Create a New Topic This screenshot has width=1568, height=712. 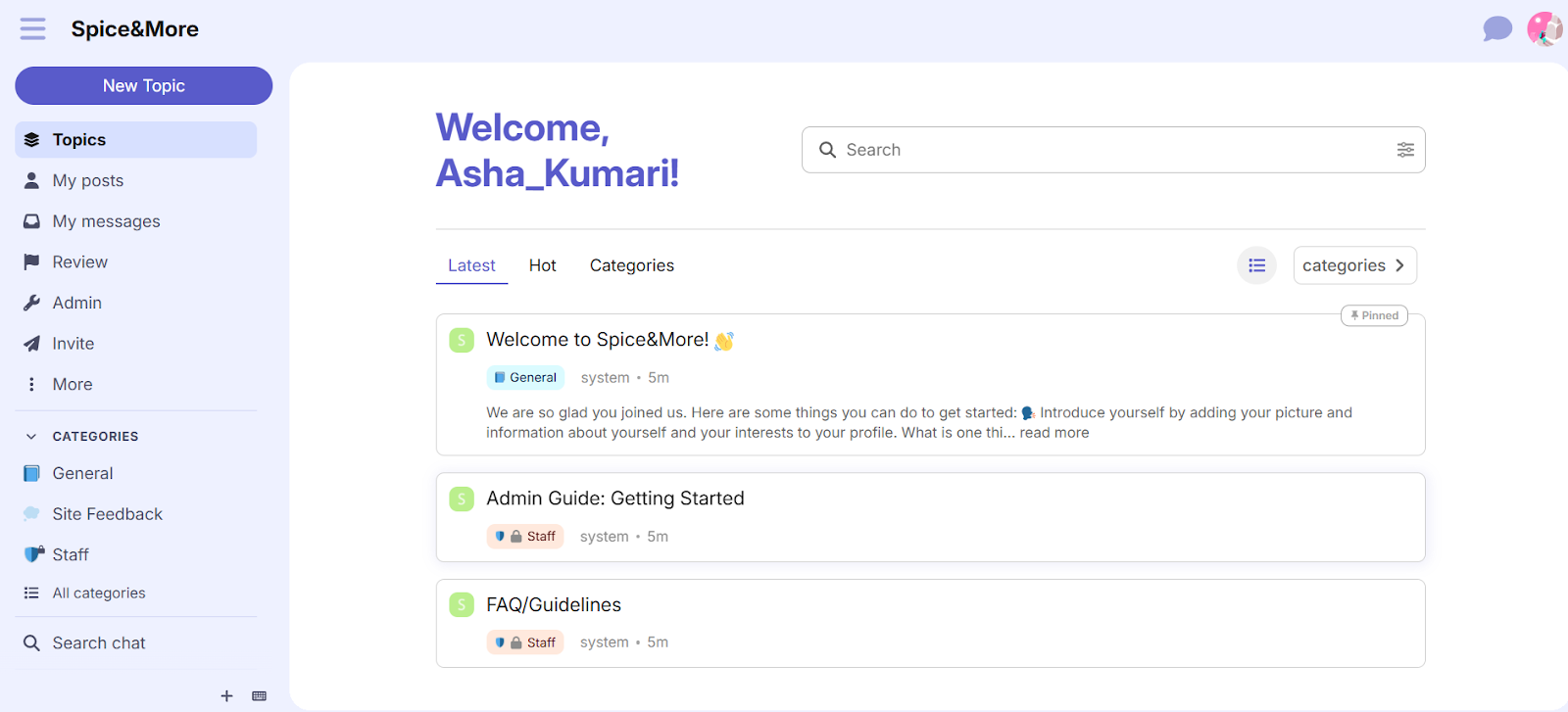coord(144,86)
